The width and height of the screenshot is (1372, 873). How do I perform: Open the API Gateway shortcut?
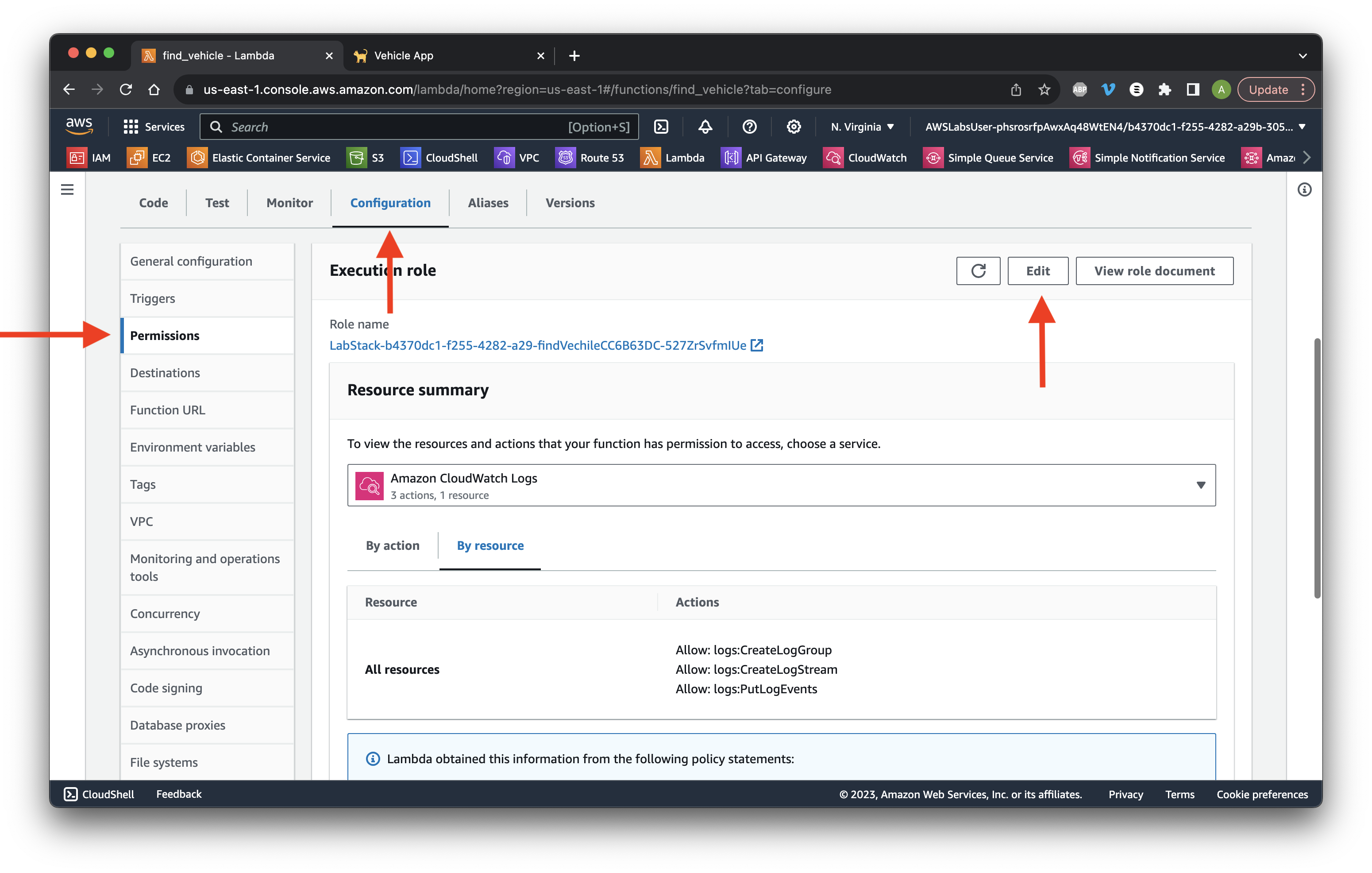click(764, 158)
